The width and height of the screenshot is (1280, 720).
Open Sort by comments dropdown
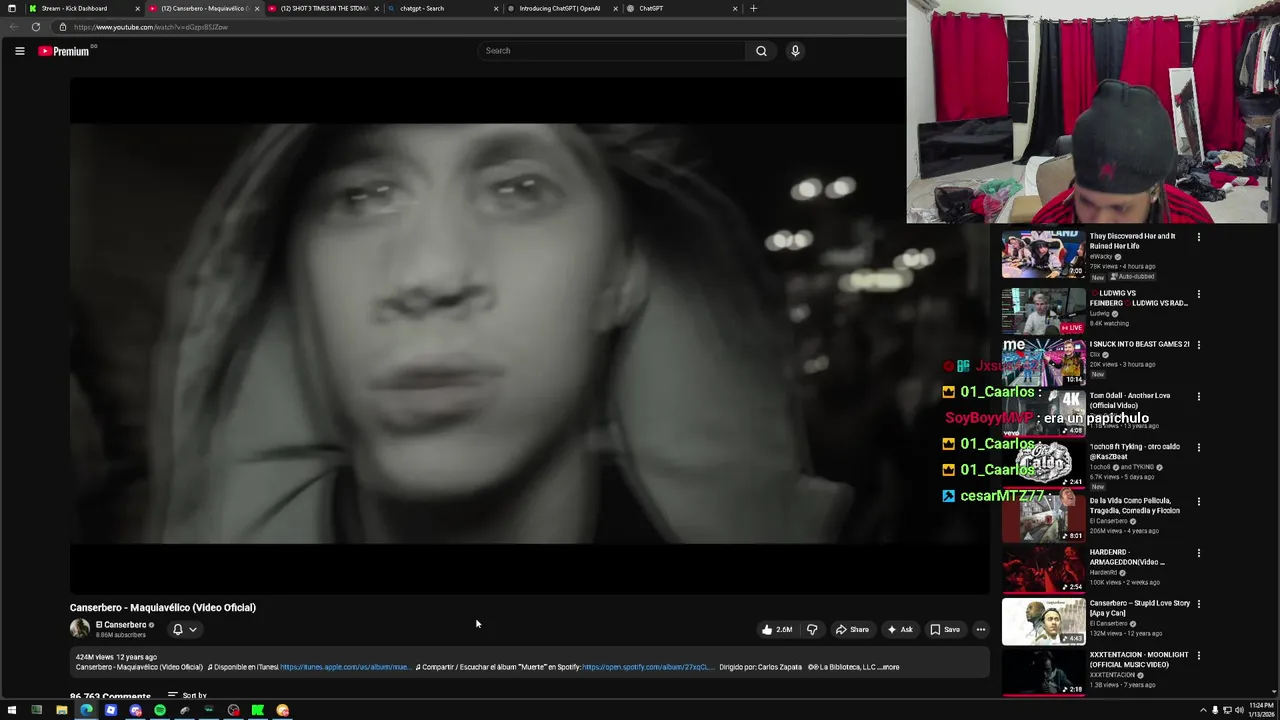(x=187, y=695)
